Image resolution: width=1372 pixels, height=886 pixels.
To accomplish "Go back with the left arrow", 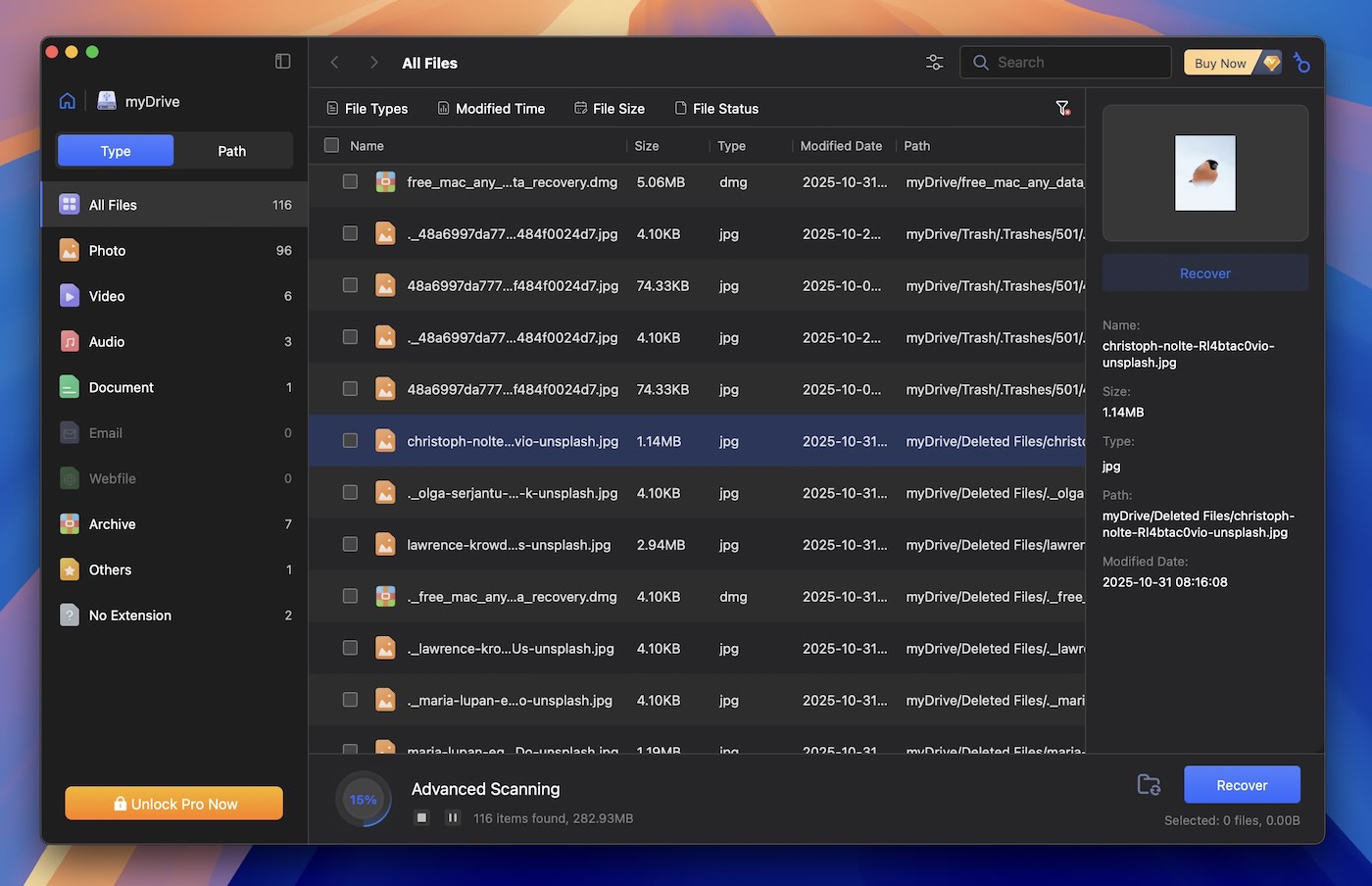I will [x=335, y=63].
